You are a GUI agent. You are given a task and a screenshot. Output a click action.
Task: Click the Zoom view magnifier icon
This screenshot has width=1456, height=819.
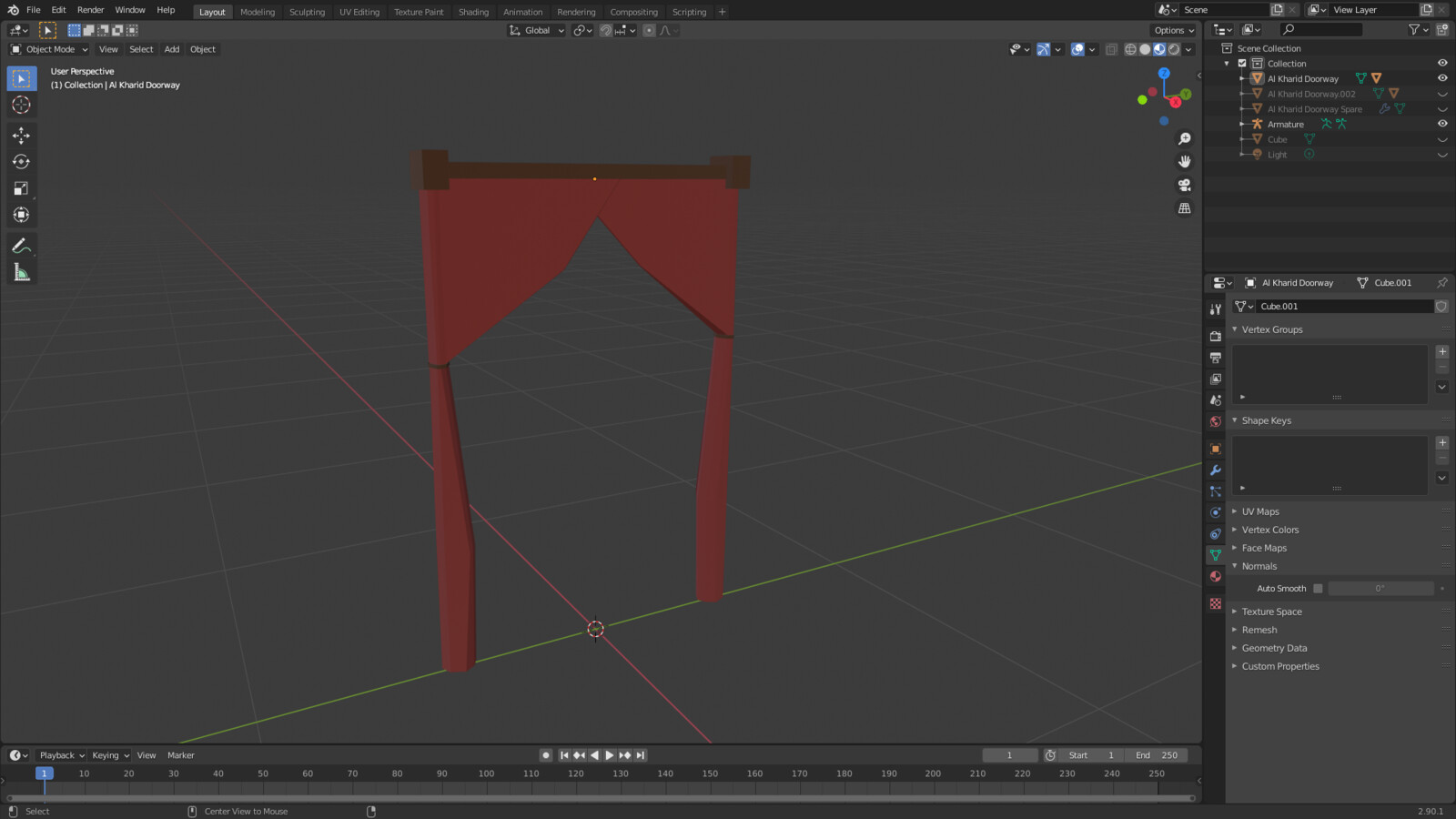[x=1185, y=139]
